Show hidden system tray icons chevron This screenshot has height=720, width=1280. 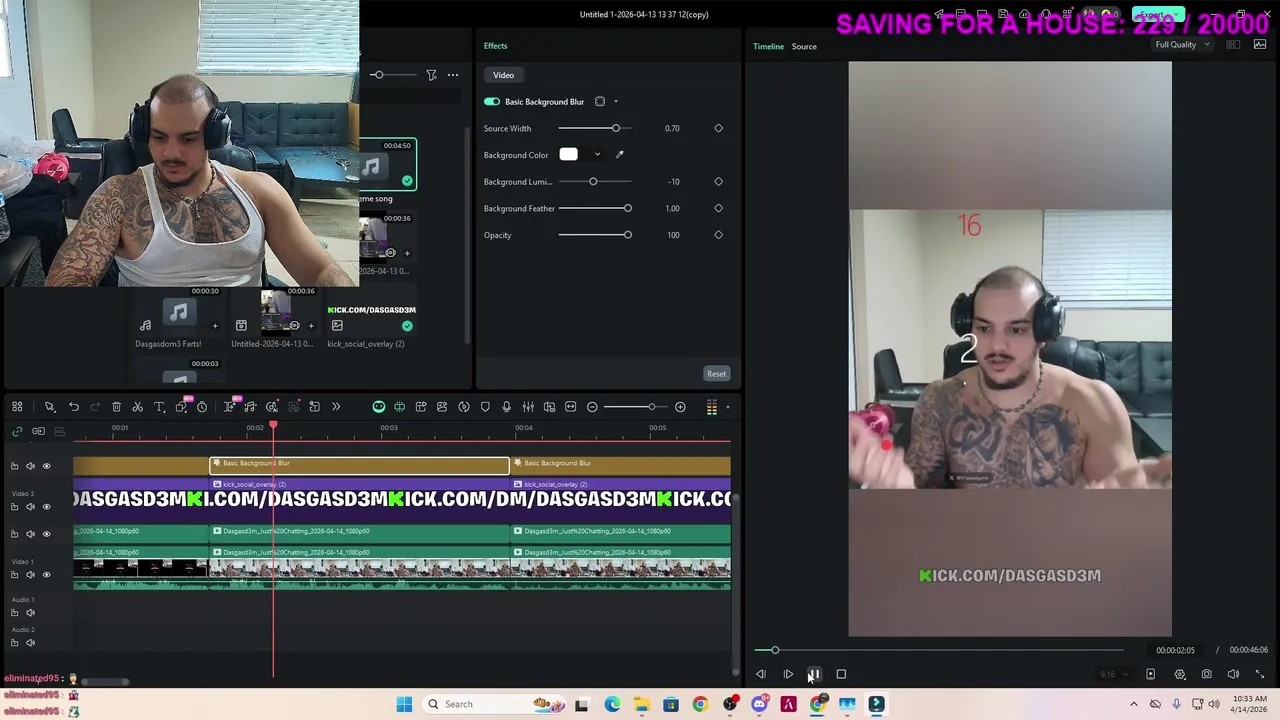[x=1134, y=705]
